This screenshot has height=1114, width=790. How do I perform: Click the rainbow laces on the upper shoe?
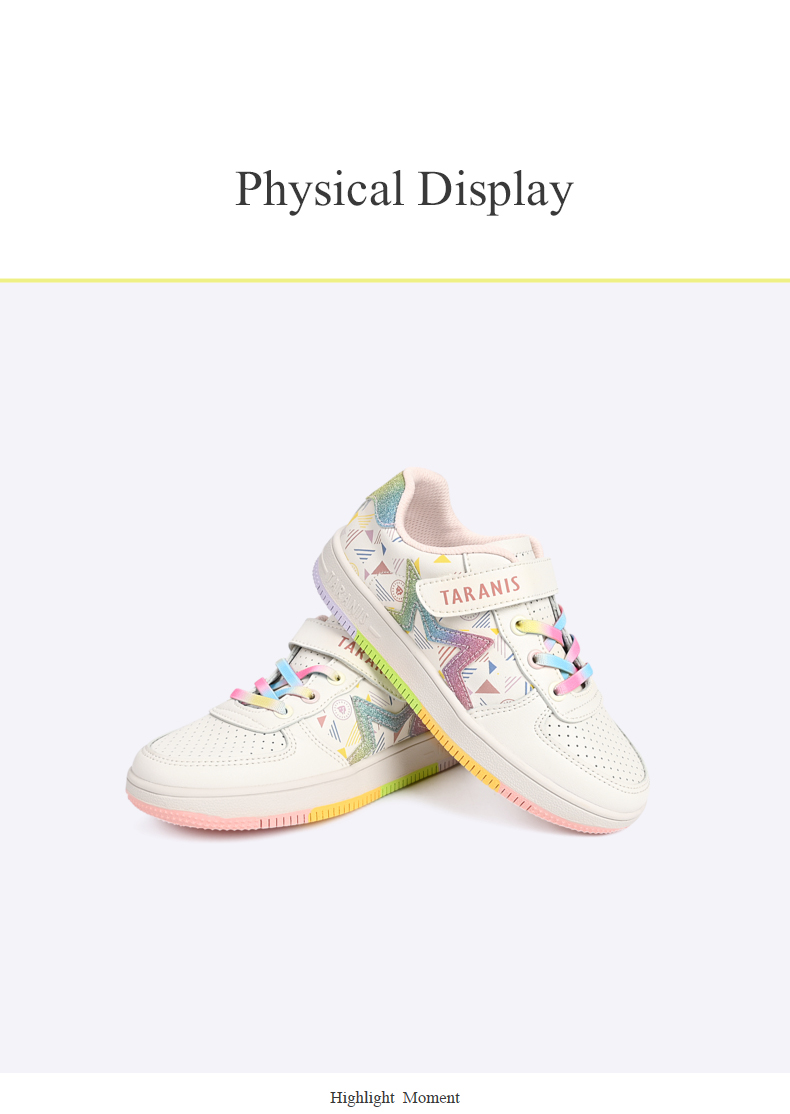(x=554, y=651)
